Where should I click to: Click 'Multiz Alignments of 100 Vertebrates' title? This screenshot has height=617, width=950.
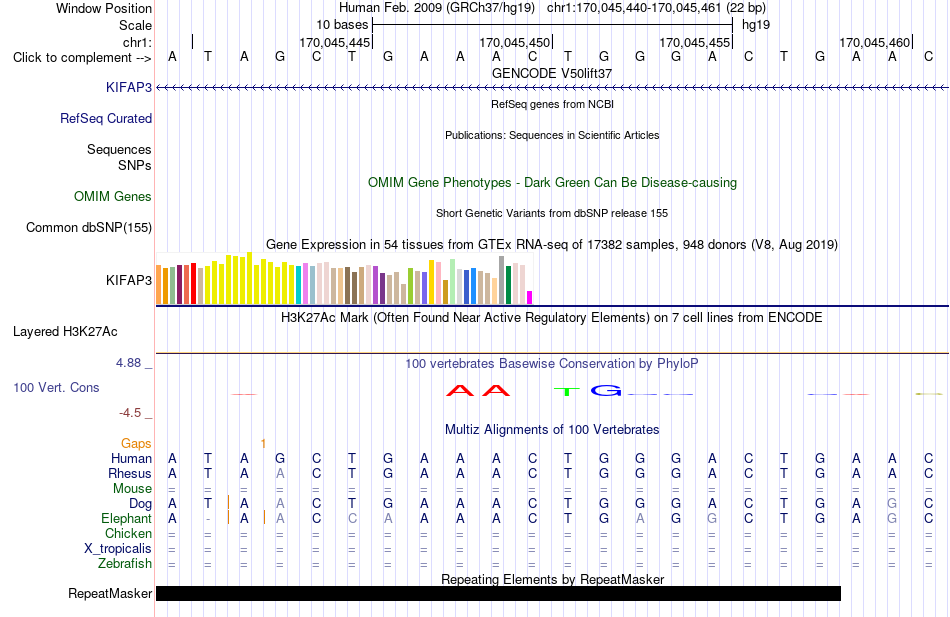552,430
